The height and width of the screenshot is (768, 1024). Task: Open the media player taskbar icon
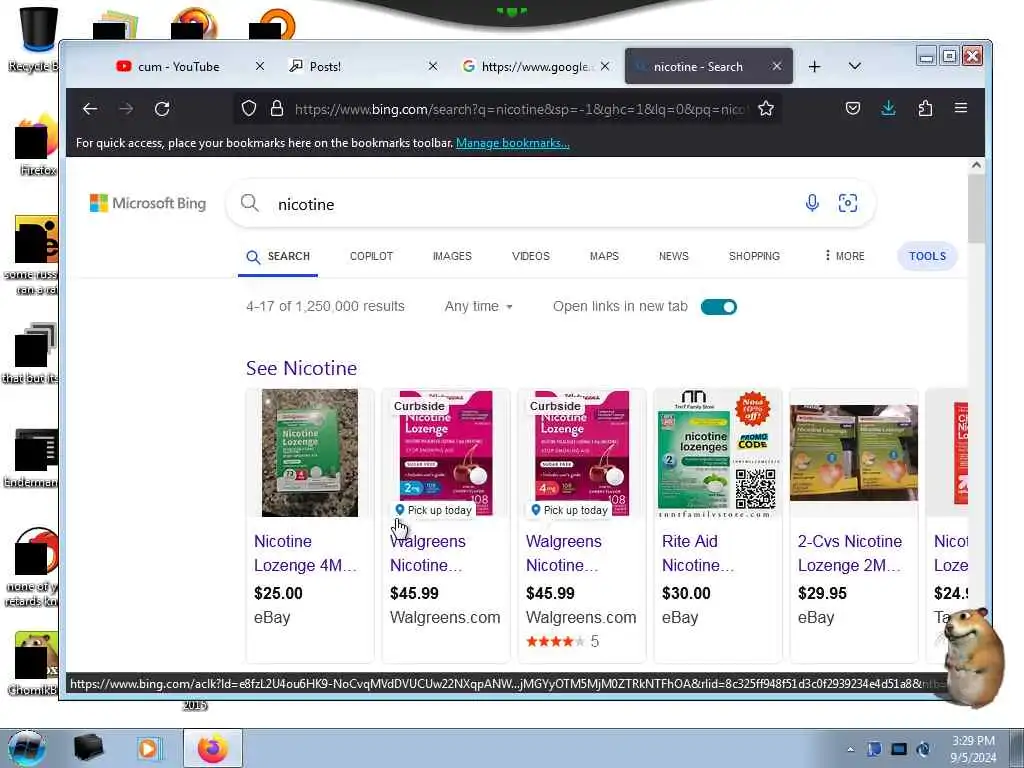148,748
